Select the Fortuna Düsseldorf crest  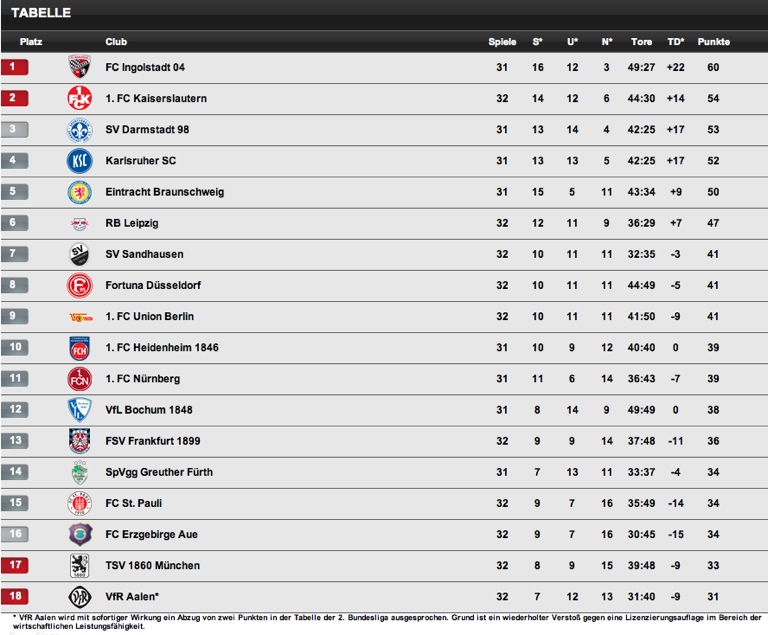(x=80, y=285)
